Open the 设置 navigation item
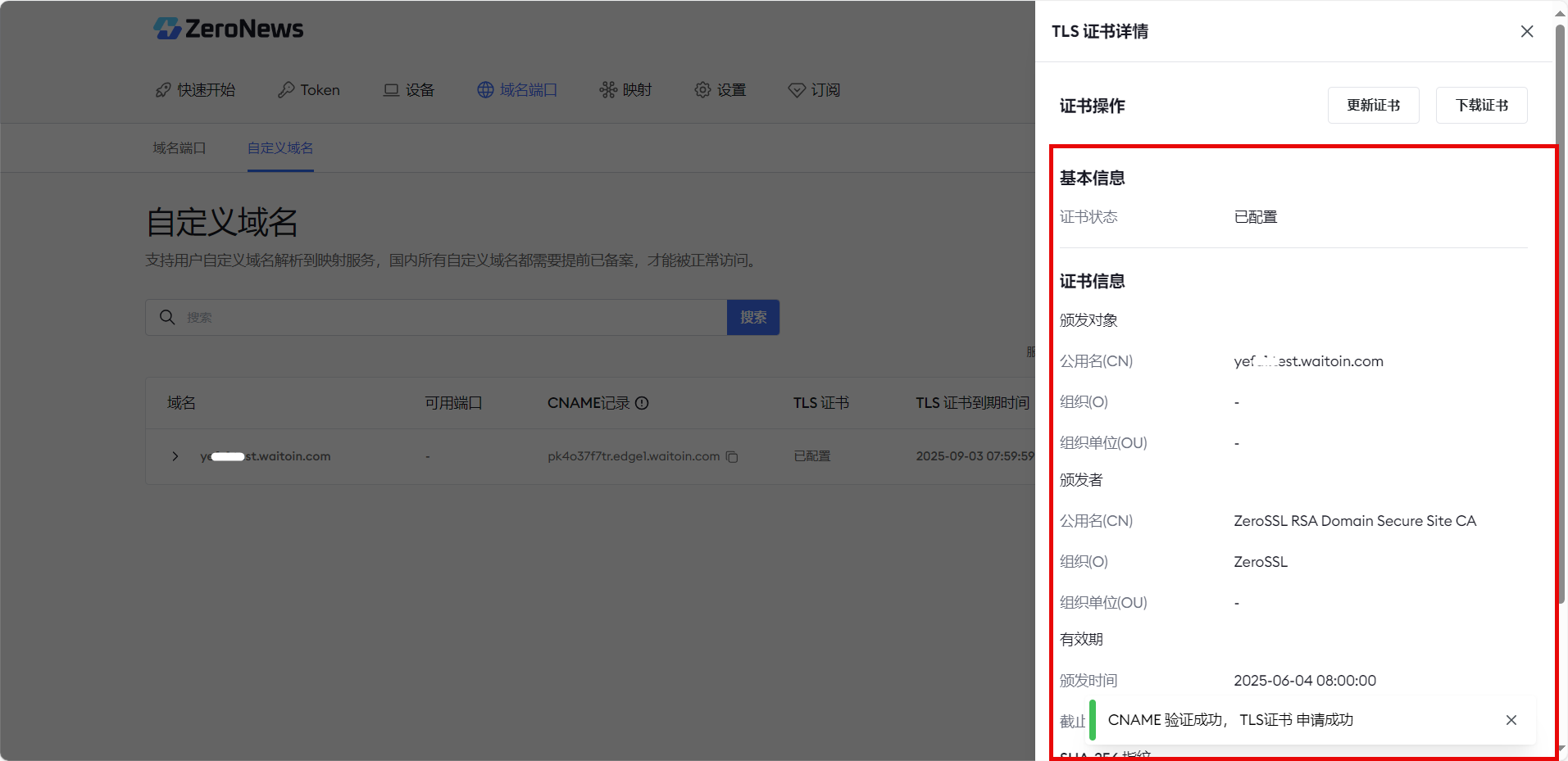 (x=720, y=90)
